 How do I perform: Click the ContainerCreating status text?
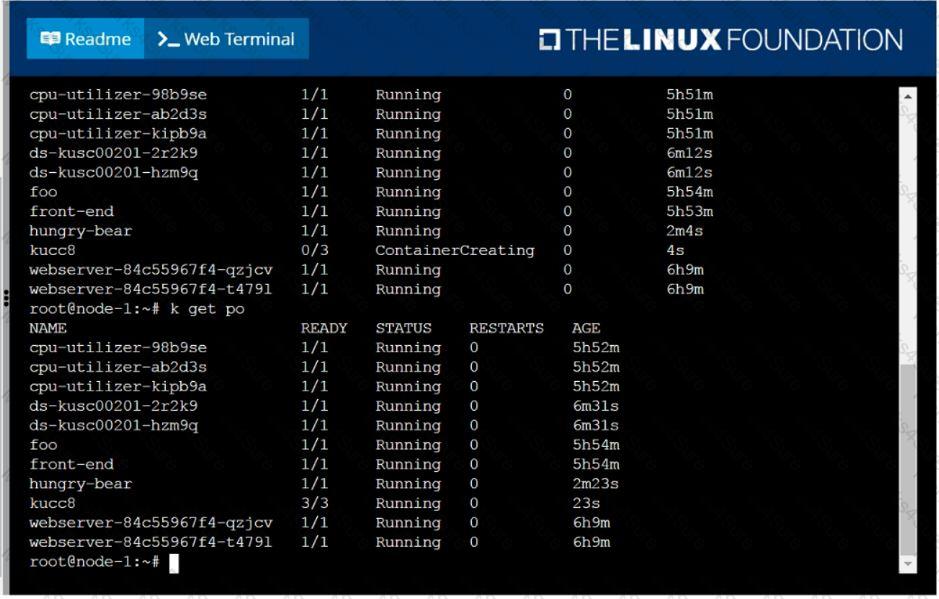(x=455, y=250)
